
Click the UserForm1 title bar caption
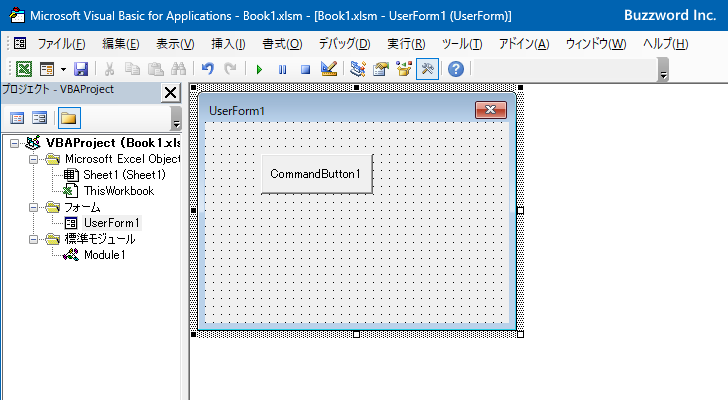[x=237, y=111]
